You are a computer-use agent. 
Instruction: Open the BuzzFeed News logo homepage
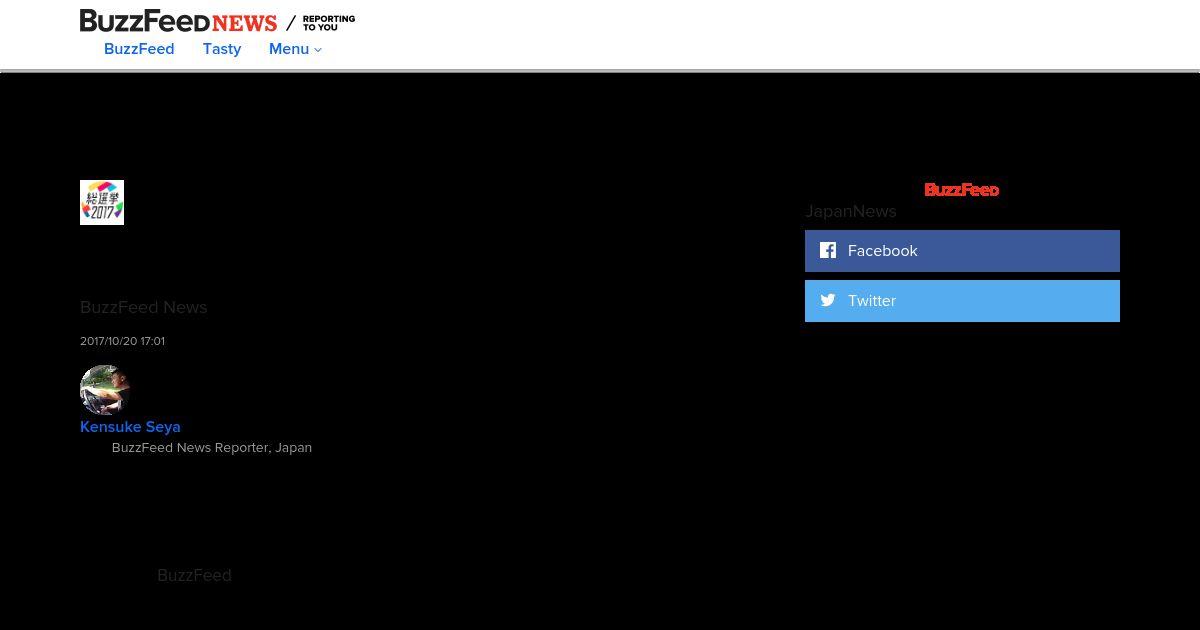click(x=178, y=21)
